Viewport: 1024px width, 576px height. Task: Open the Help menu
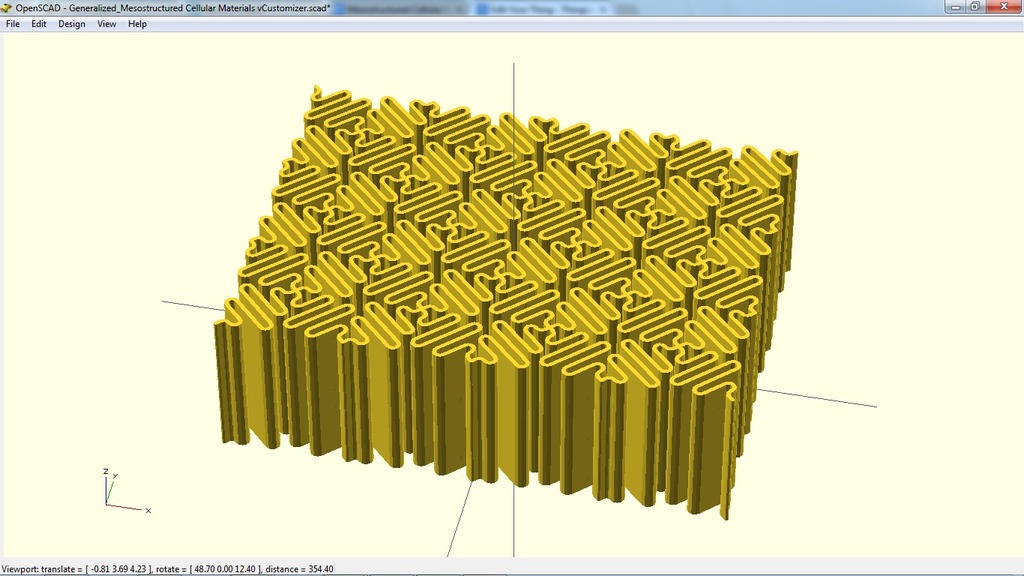point(137,24)
